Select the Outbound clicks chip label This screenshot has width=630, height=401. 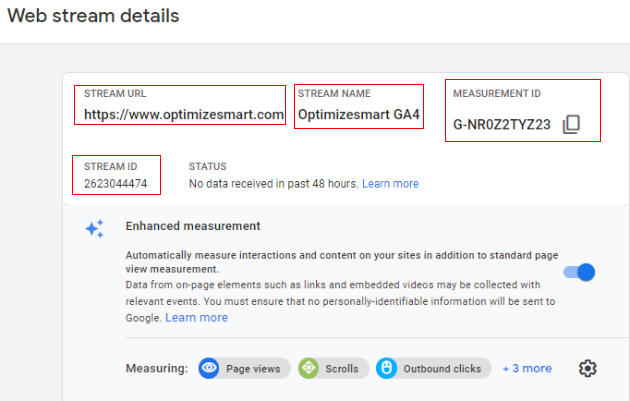(442, 368)
